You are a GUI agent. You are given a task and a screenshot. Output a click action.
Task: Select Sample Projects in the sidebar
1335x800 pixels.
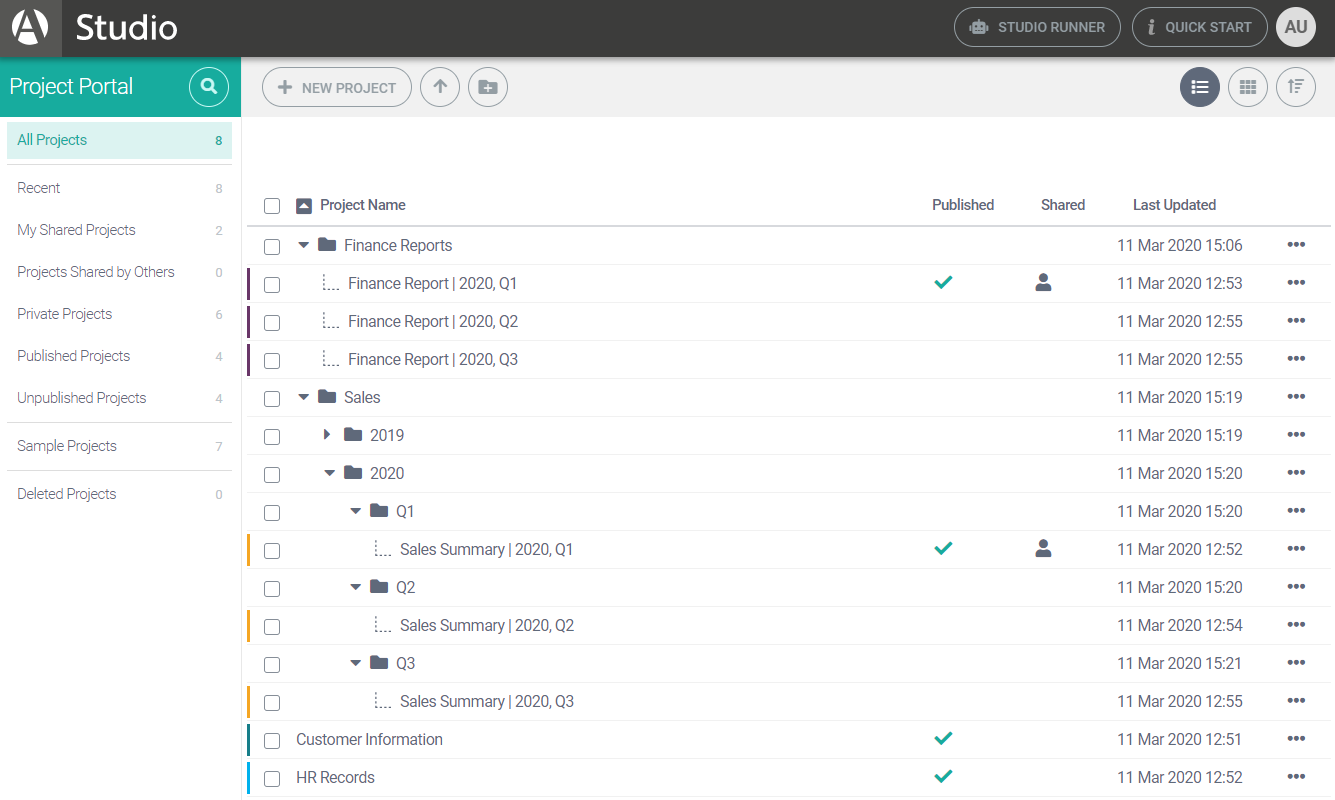(67, 446)
